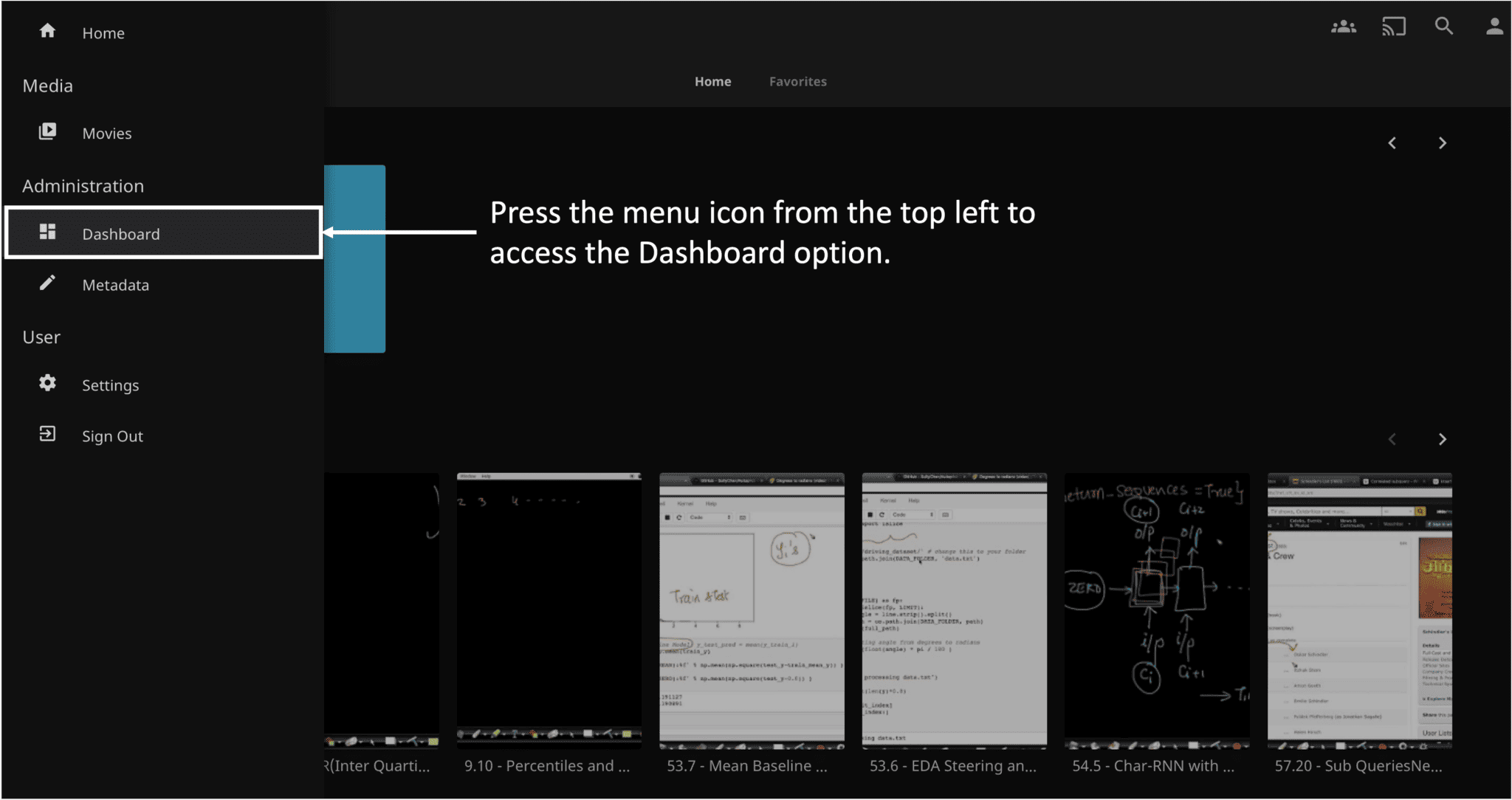Open the Dashboard grid icon
The image size is (1512, 800).
47,232
